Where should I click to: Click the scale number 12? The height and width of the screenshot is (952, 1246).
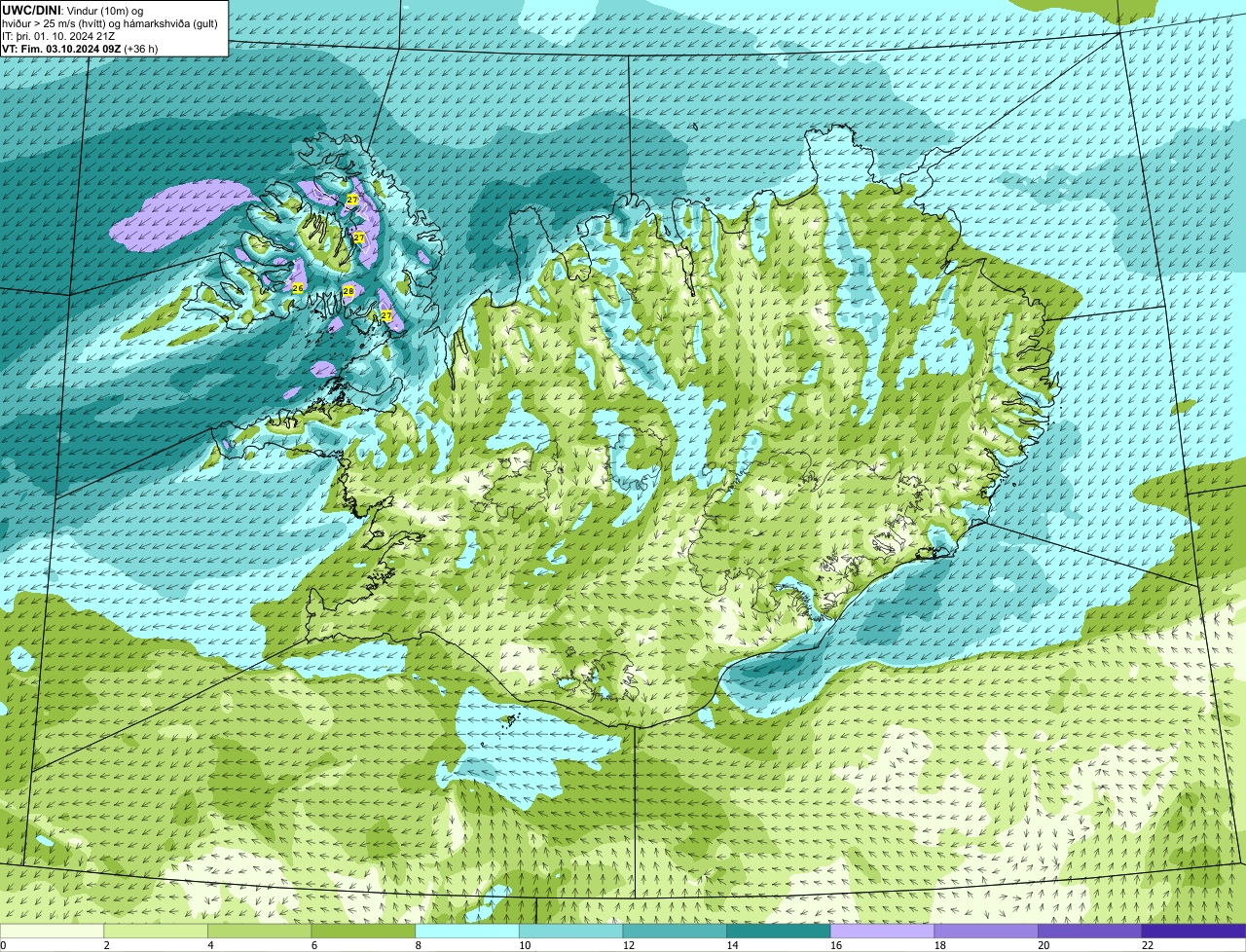(628, 945)
